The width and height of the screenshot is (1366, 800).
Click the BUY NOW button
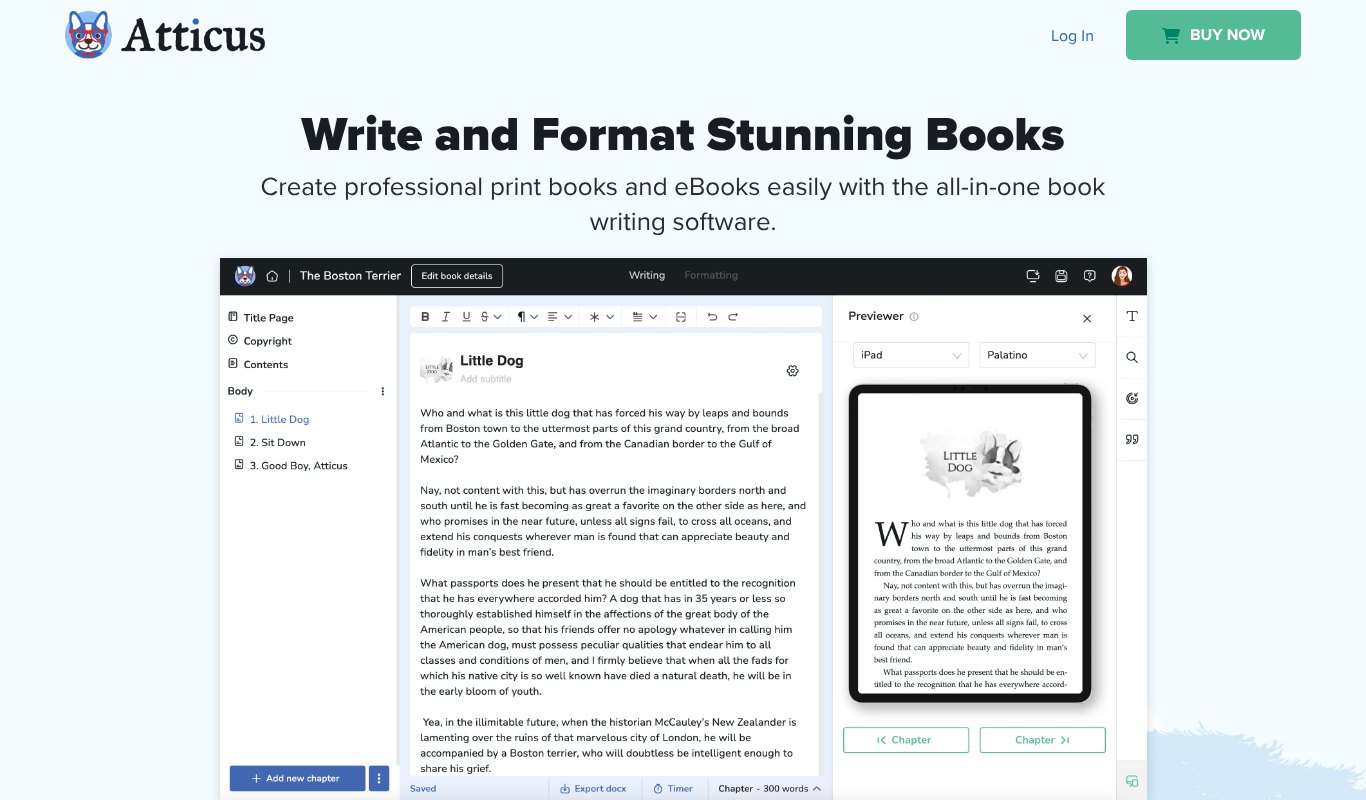pos(1213,35)
